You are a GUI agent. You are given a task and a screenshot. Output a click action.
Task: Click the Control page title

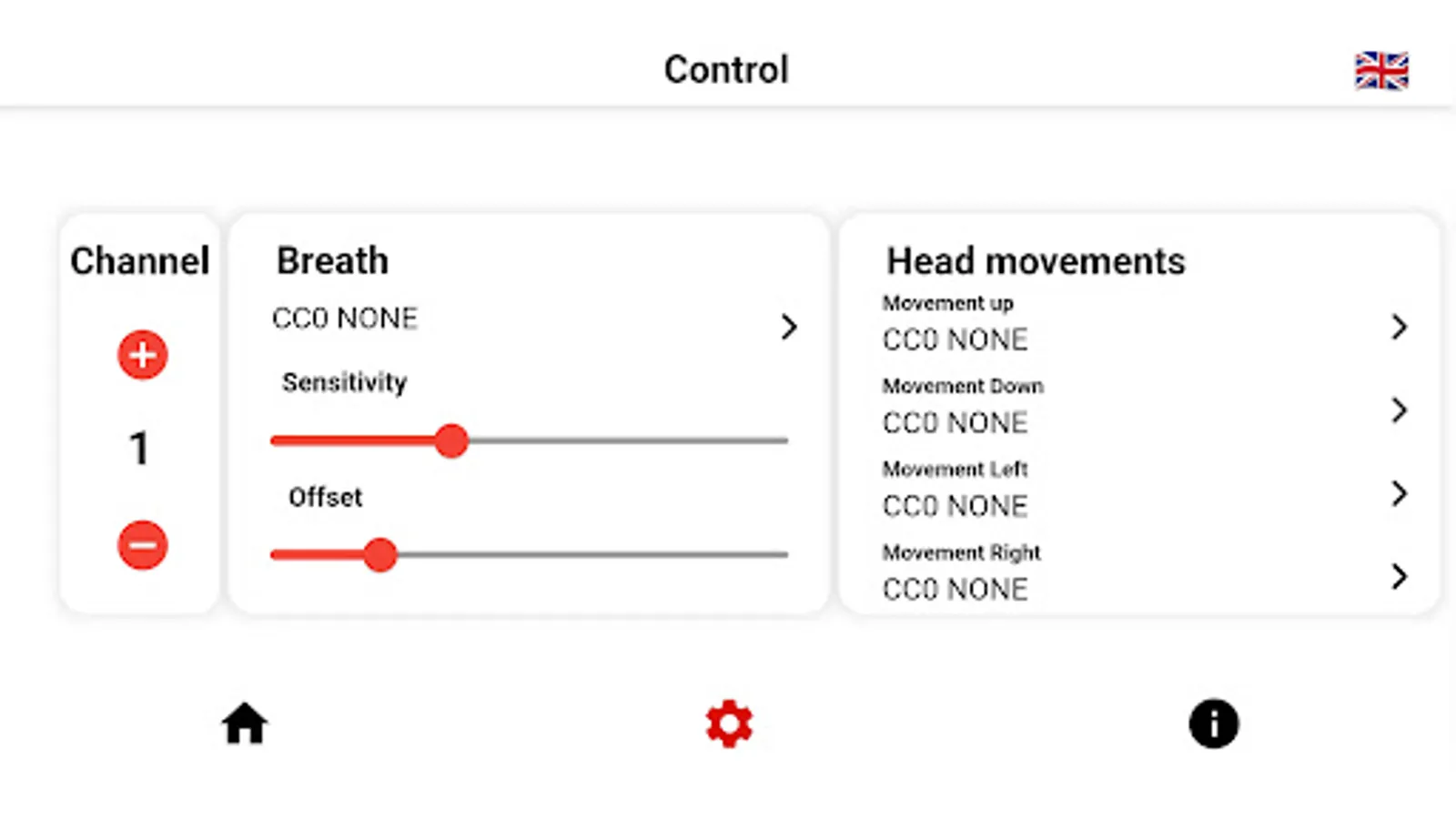pyautogui.click(x=726, y=70)
